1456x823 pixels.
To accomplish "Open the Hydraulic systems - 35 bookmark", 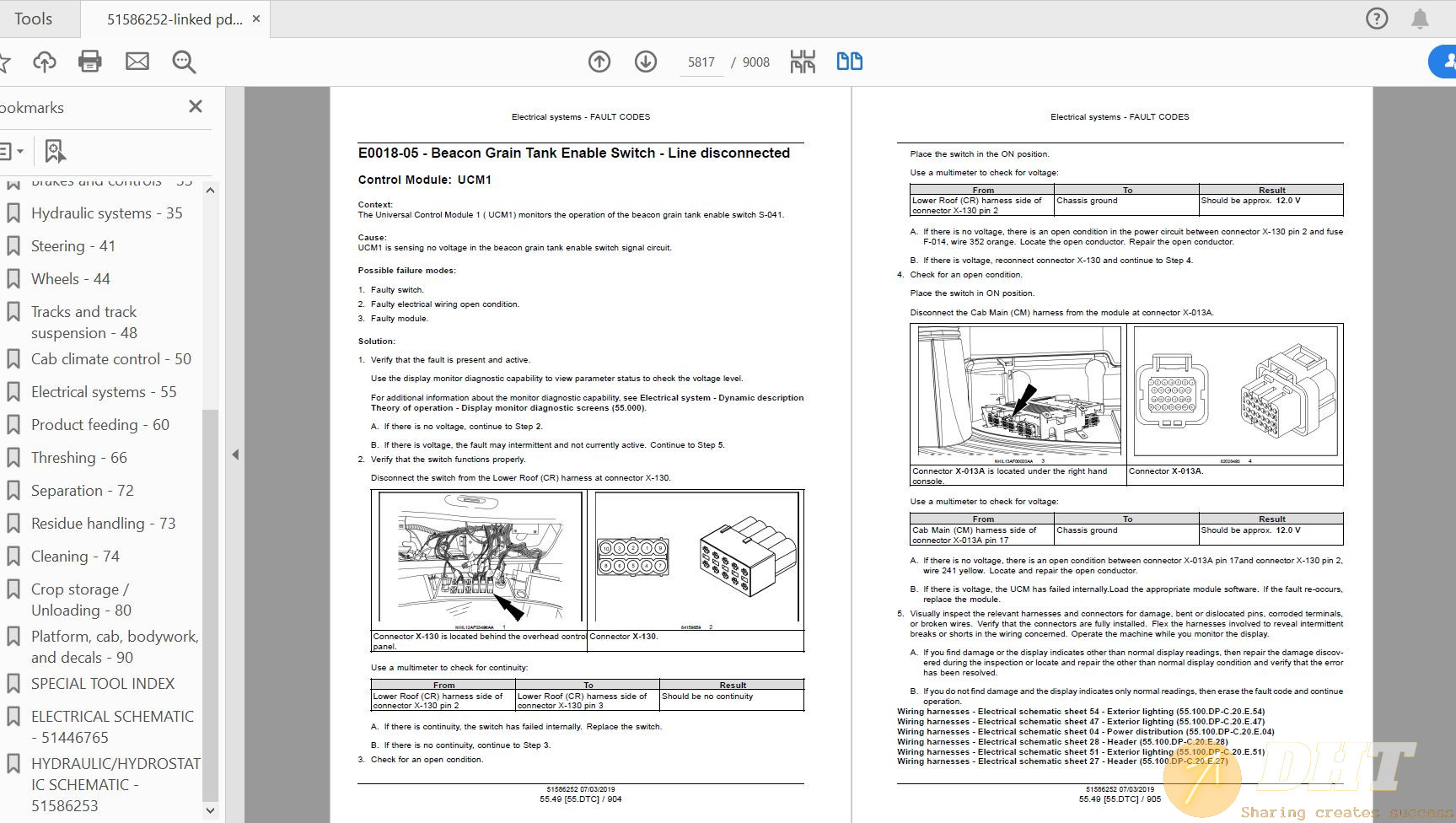I will [x=106, y=213].
